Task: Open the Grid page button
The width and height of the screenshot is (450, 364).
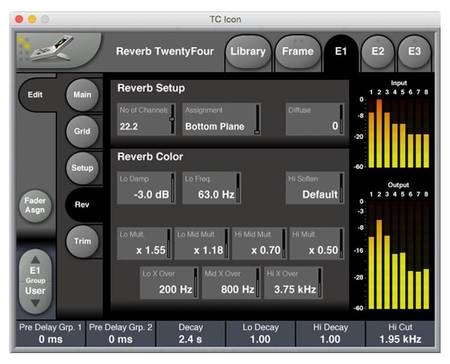Action: 82,131
